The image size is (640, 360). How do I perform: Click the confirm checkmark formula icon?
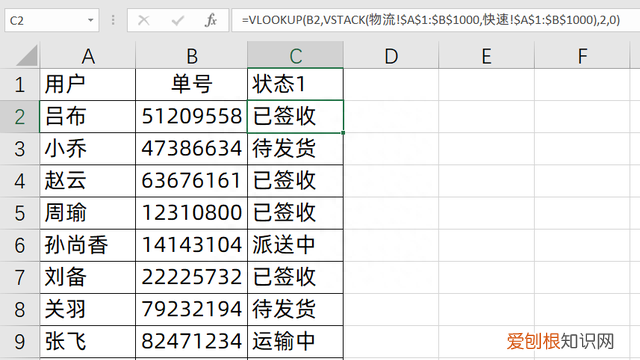tap(178, 20)
